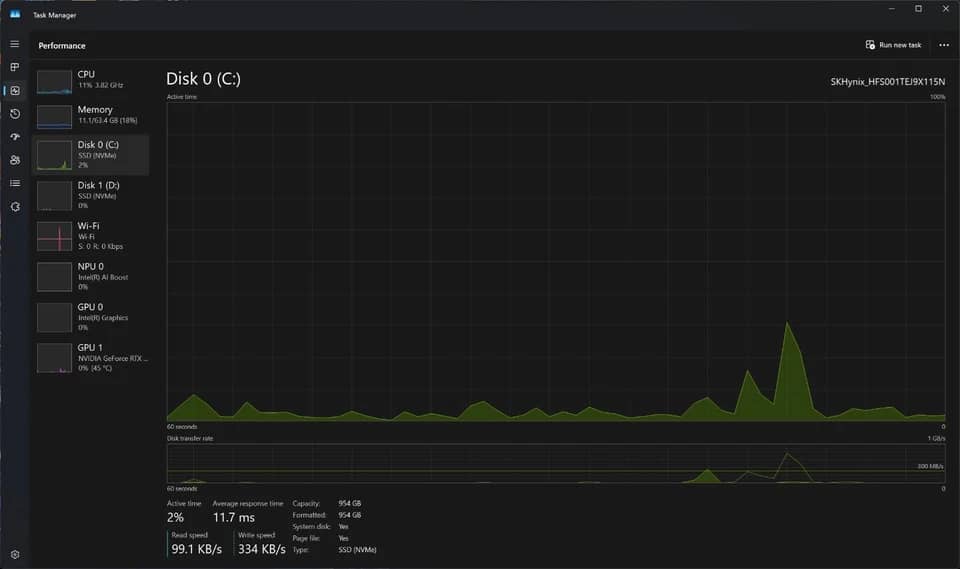The image size is (960, 569).
Task: Click the SKHynix_HFS001TEJ9X115N model name
Action: click(x=888, y=81)
